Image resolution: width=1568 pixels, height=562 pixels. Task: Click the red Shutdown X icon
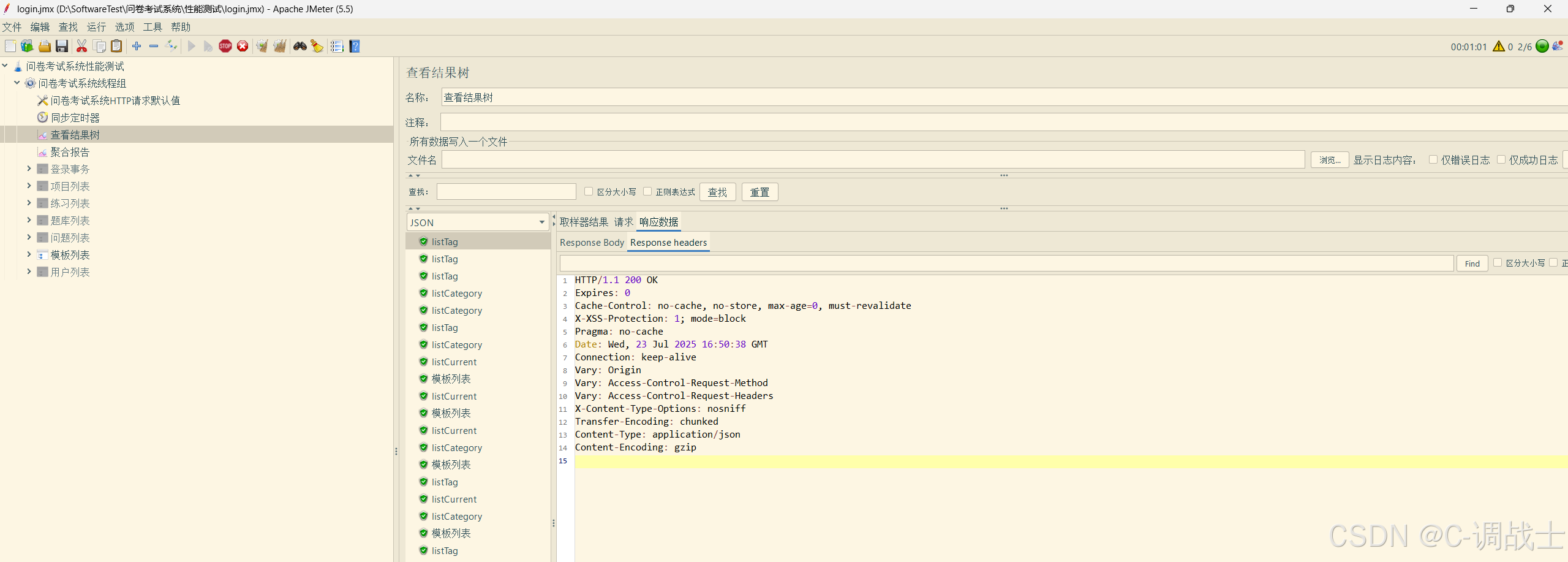click(243, 47)
